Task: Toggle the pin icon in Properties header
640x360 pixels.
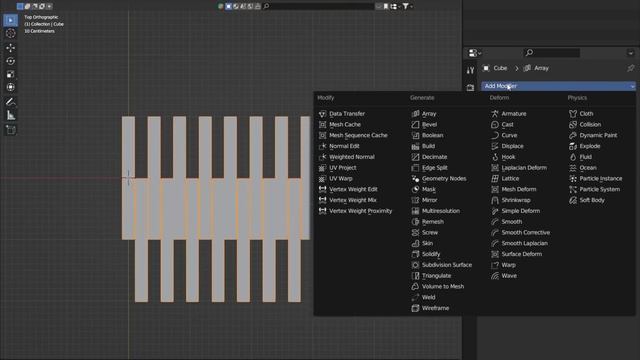Action: coord(631,68)
